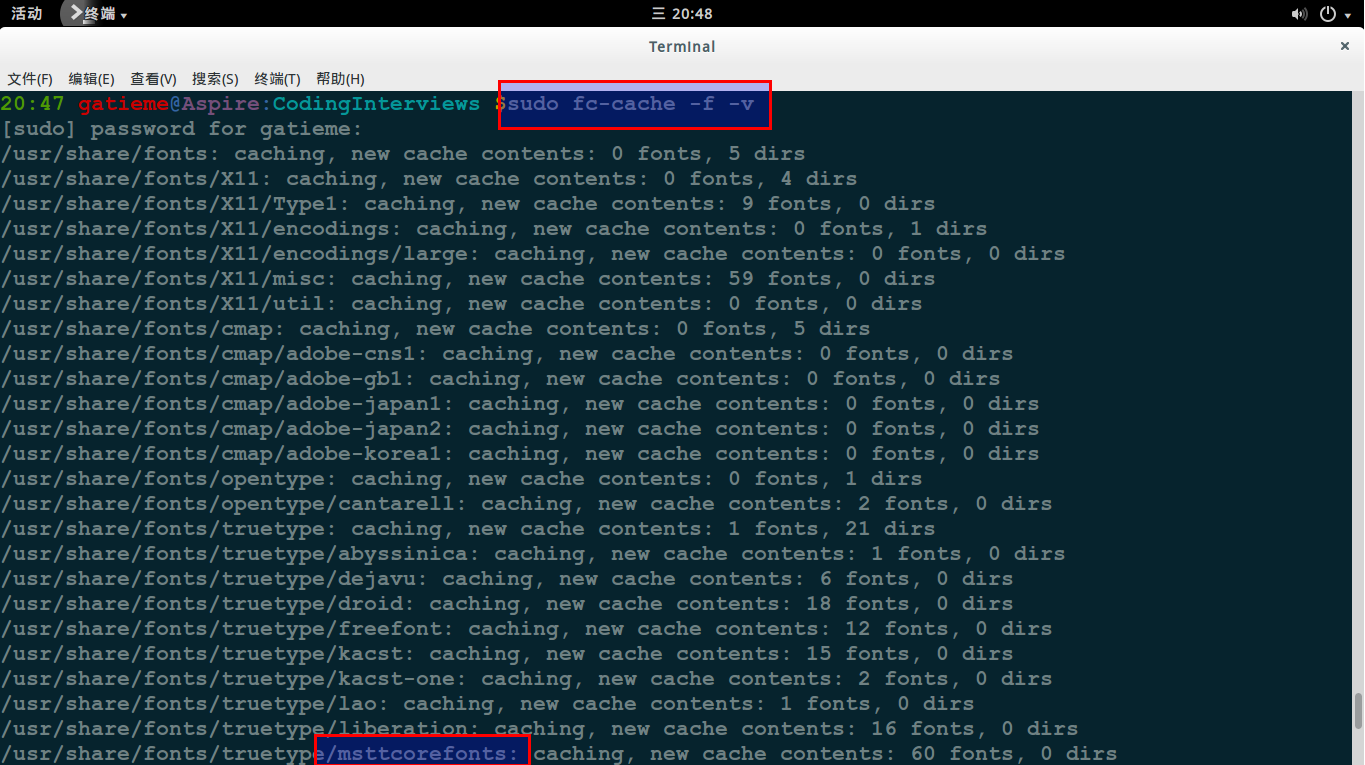Click the '/usr/share/fonts/cmap/adobe-gb1' line

click(x=501, y=379)
